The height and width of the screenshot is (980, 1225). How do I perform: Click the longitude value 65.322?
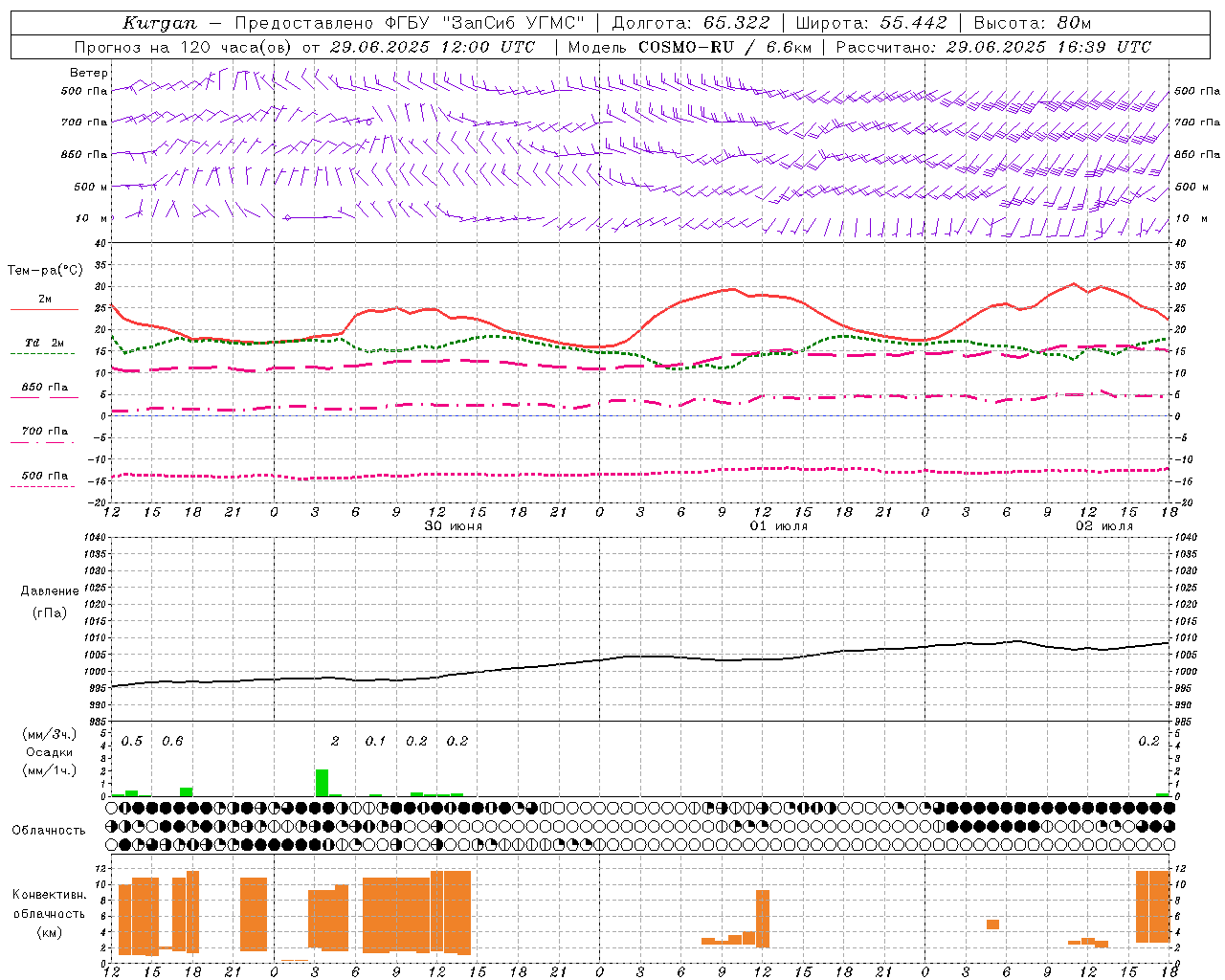pos(736,23)
